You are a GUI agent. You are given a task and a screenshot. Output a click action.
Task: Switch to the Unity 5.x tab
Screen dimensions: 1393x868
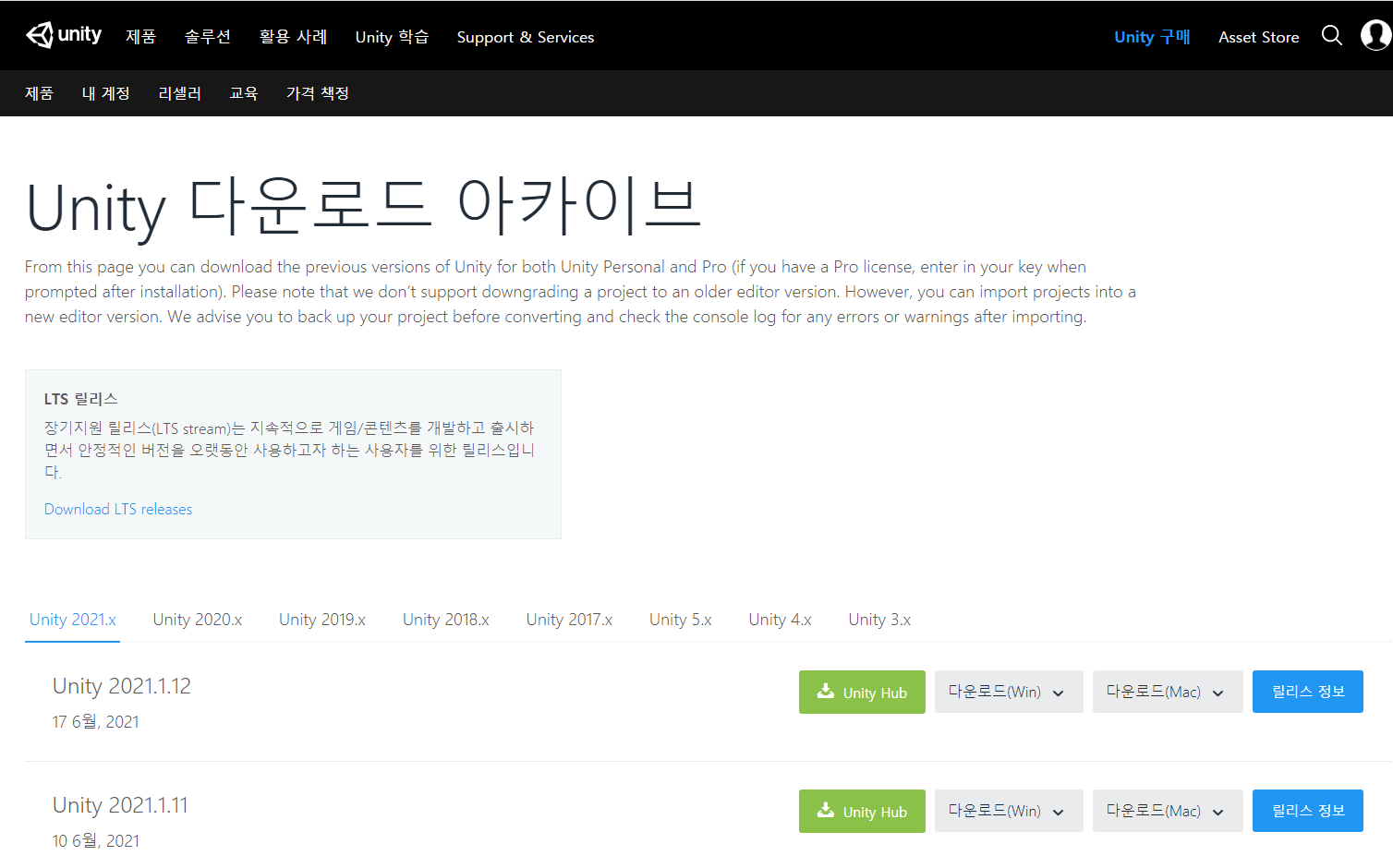click(x=681, y=620)
